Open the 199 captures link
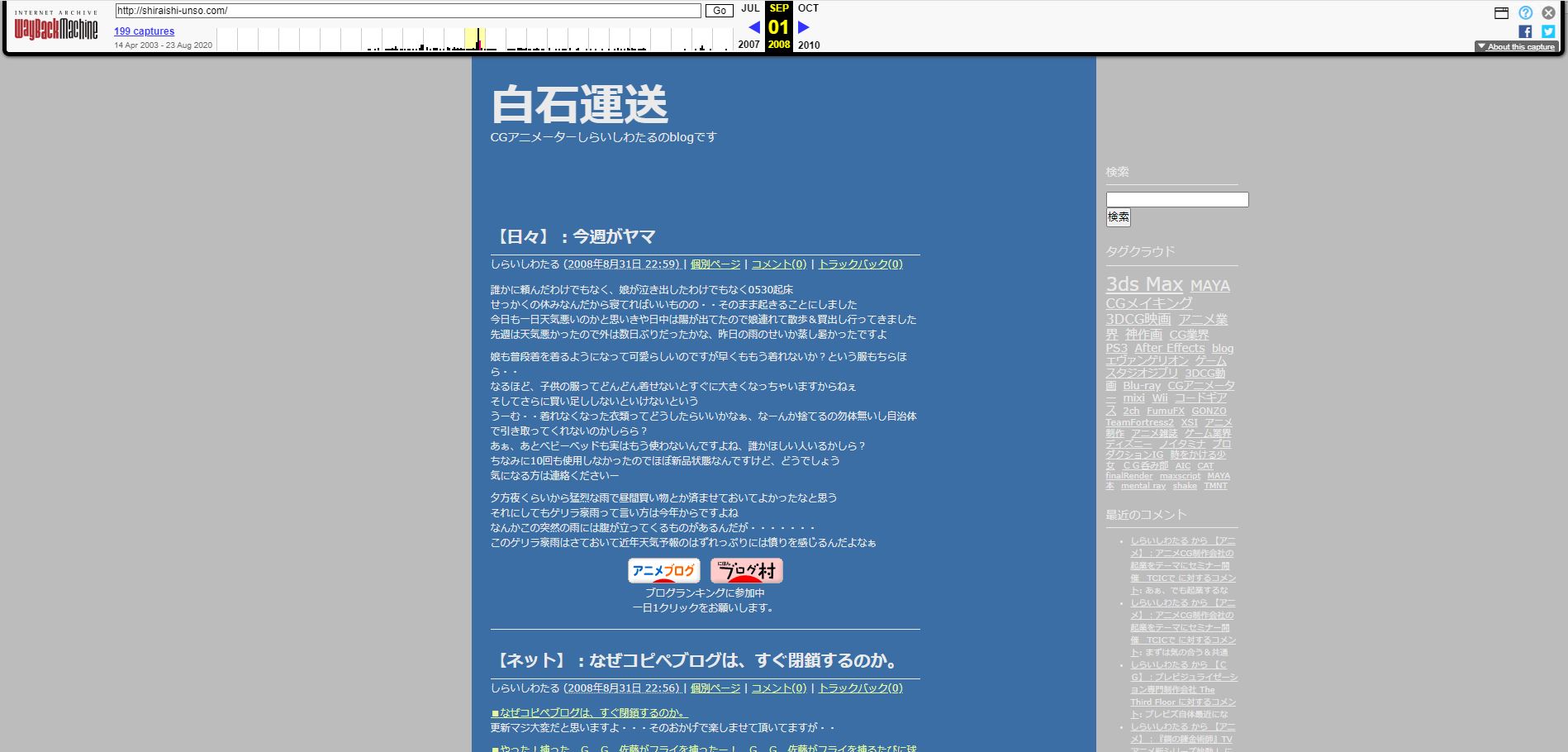The width and height of the screenshot is (1568, 752). (x=144, y=31)
